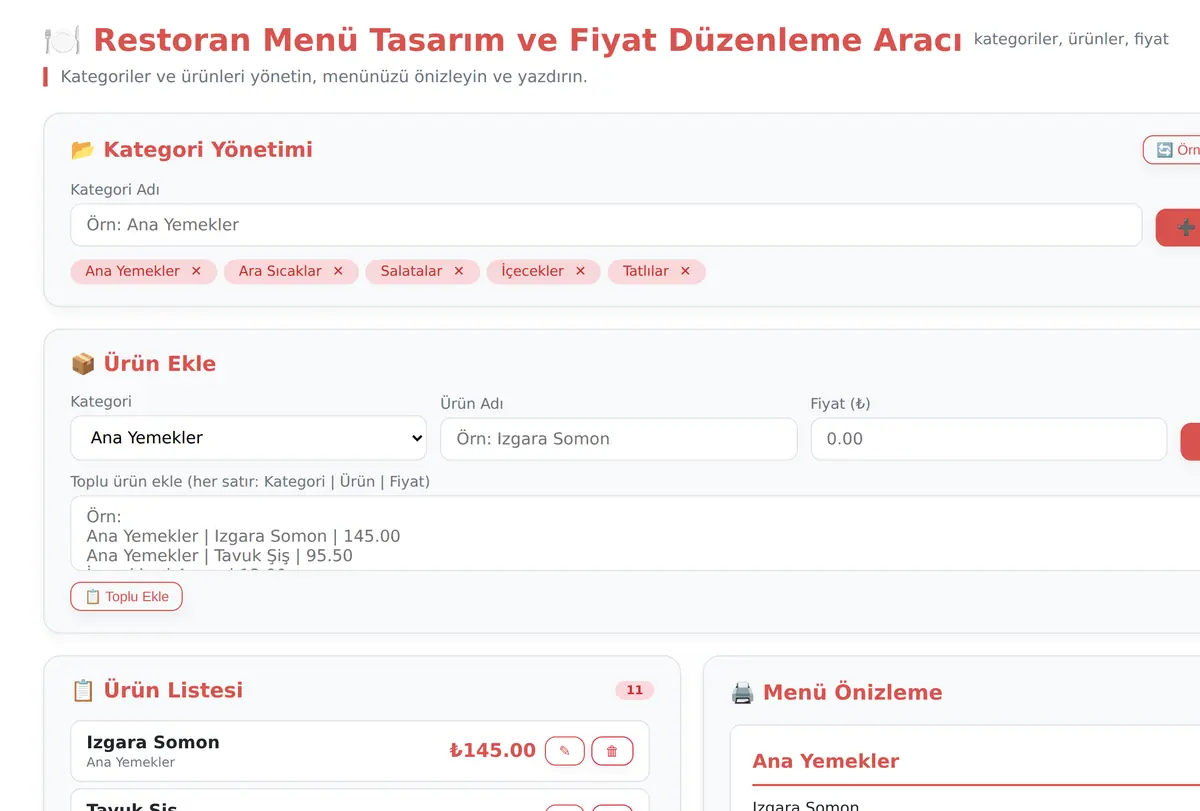This screenshot has width=1200, height=811.
Task: Remove the Ana Yemekler category chip
Action: pos(196,271)
